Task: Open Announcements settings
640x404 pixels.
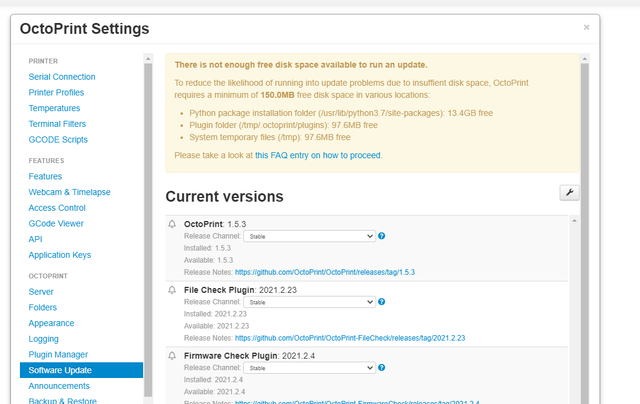Action: [x=59, y=386]
